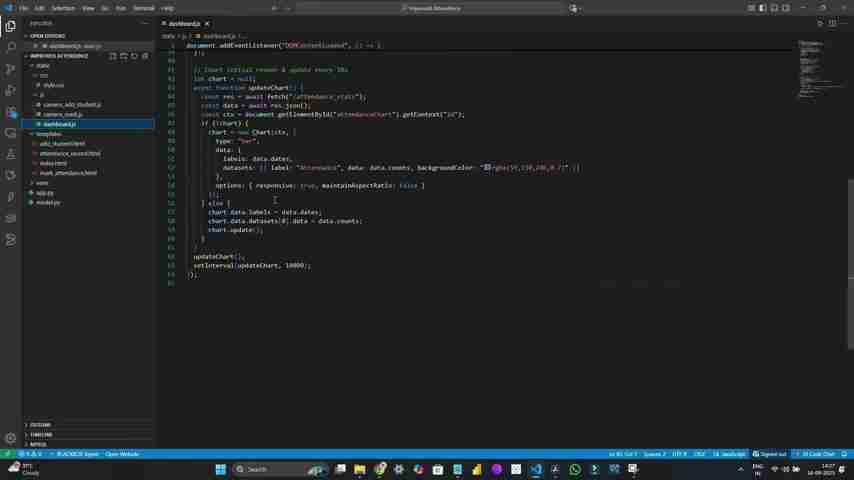The image size is (854, 480).
Task: Open the Terminal menu
Action: 143,8
